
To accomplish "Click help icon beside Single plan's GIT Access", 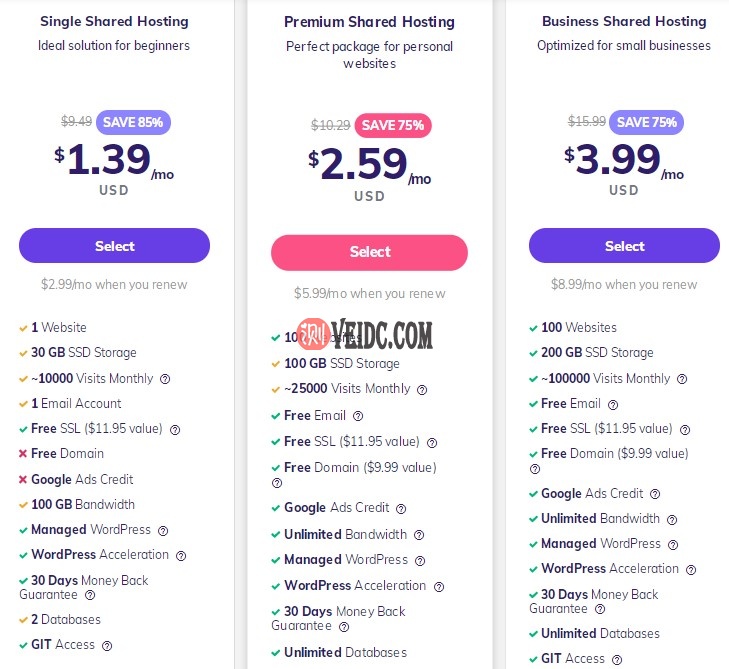I will (107, 646).
